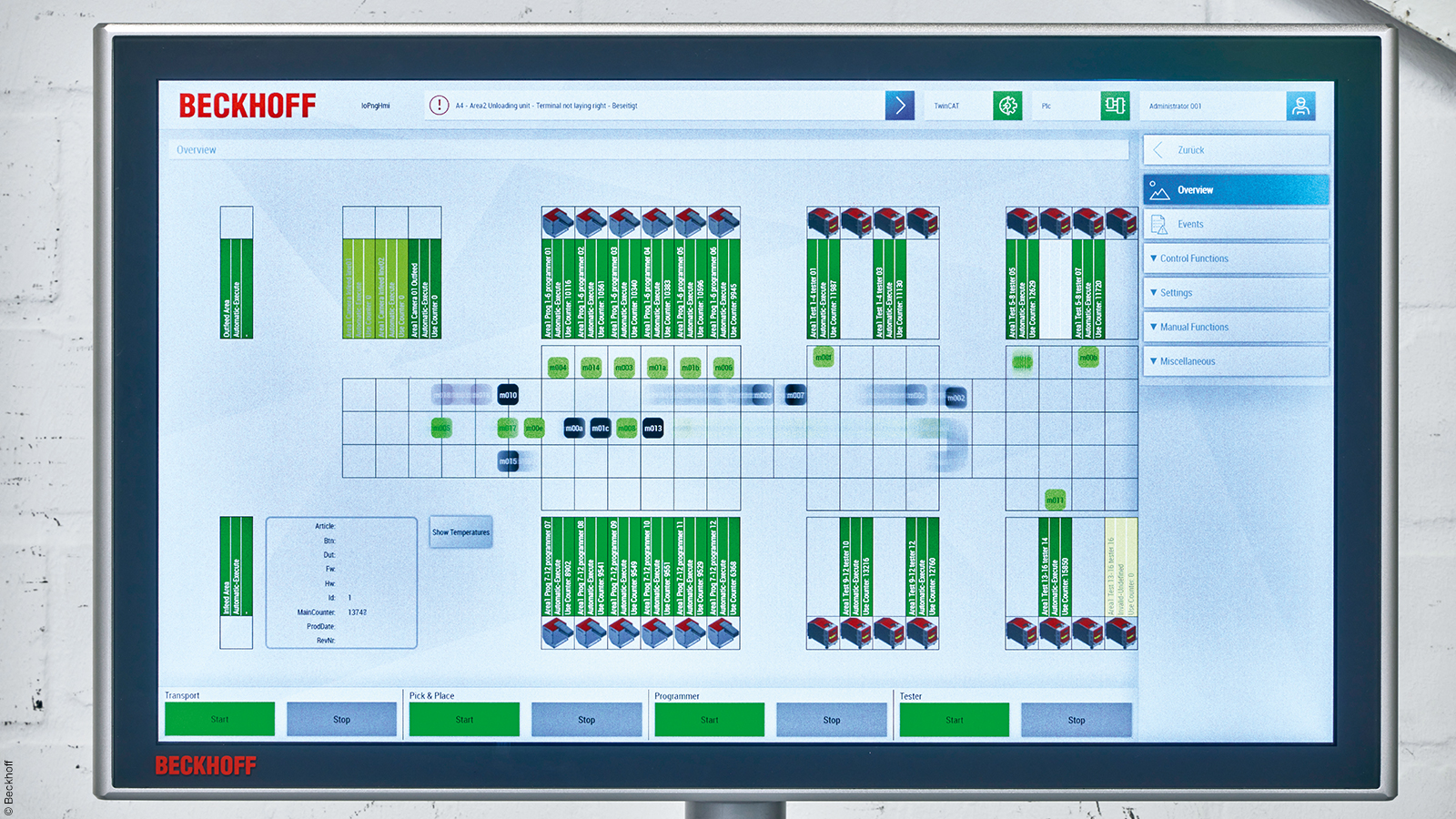This screenshot has height=819, width=1456.
Task: Select shuttle marker m013 on the transport track
Action: (653, 427)
